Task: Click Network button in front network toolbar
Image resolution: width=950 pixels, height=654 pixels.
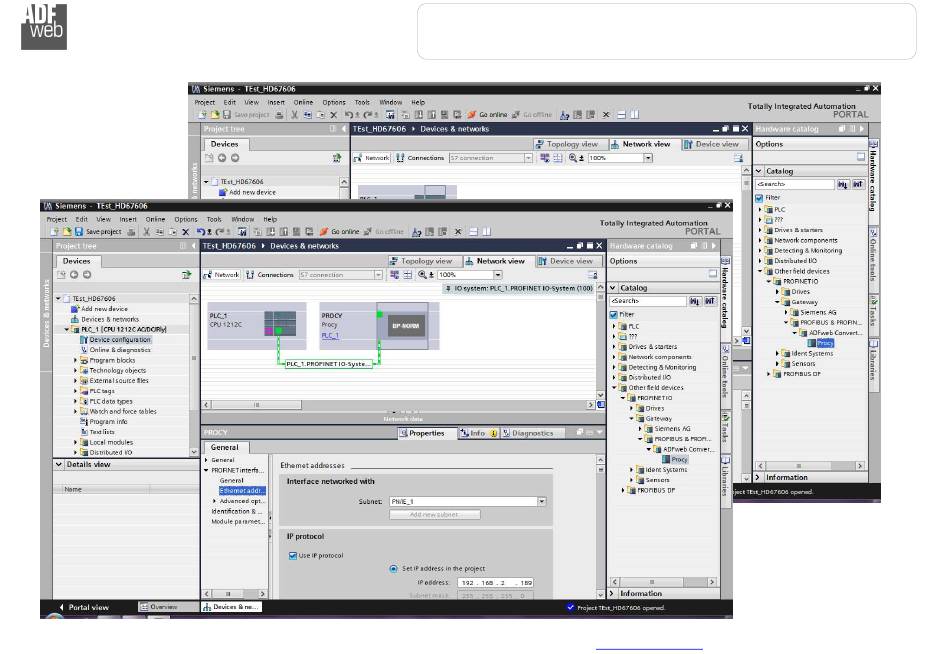Action: 222,275
